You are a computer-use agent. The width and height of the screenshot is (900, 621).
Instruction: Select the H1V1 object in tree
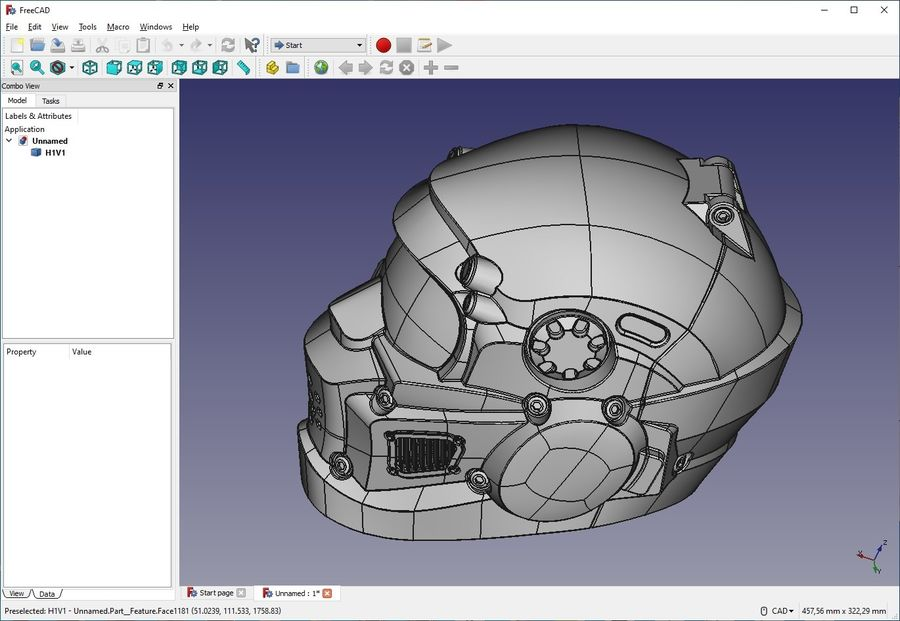[x=55, y=153]
